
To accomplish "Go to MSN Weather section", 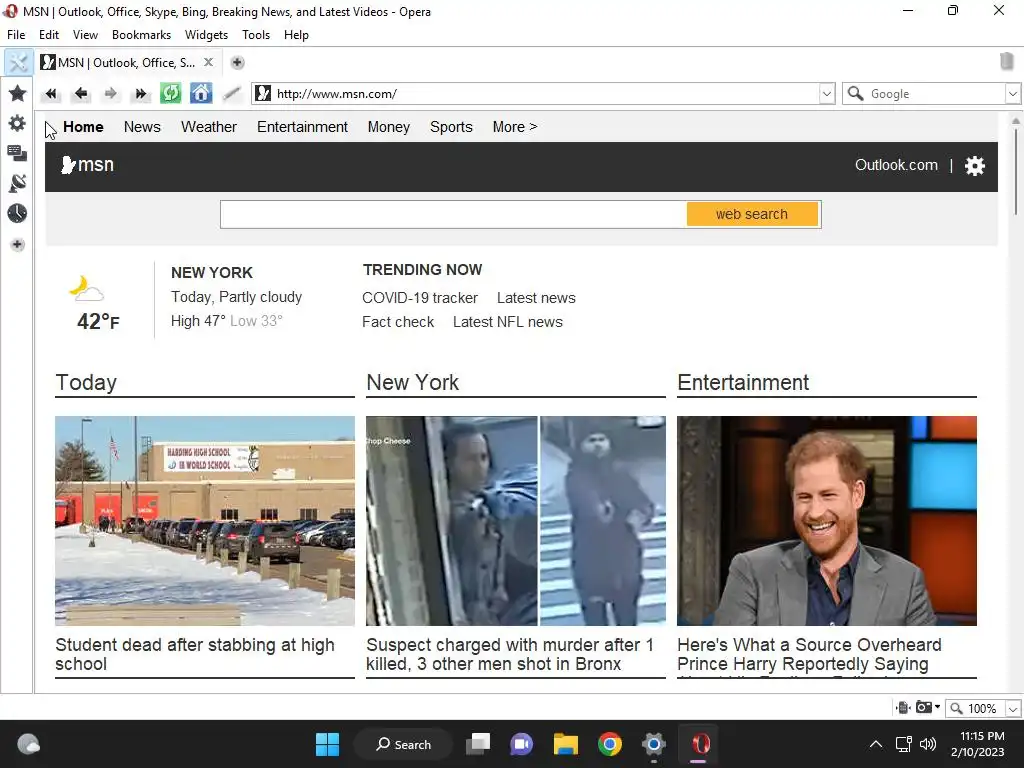I will click(x=209, y=127).
